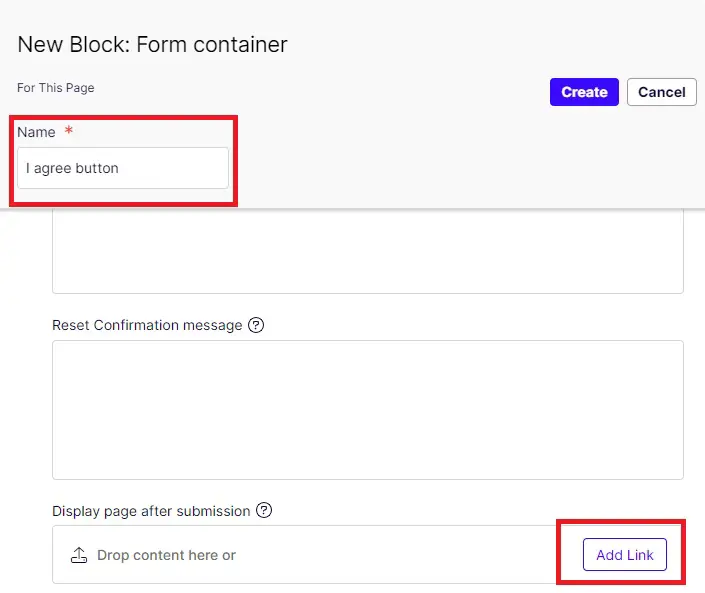Click the 'Reset Confirmation message' label
This screenshot has width=705, height=593.
147,325
